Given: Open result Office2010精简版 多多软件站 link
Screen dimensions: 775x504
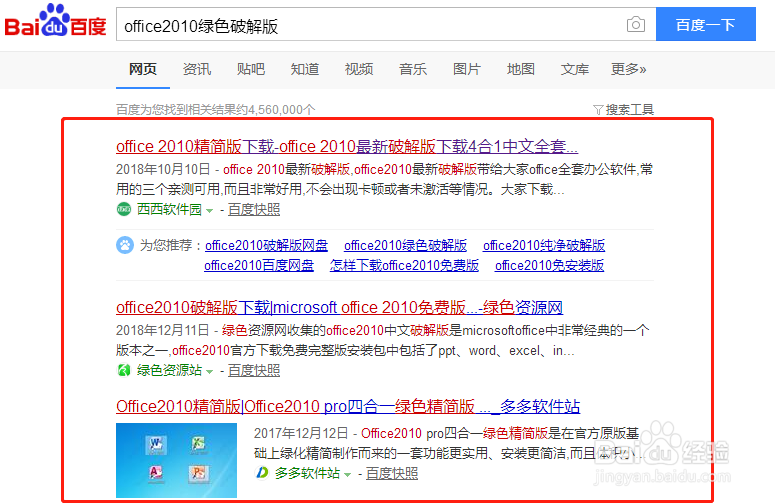Looking at the screenshot, I should (348, 407).
